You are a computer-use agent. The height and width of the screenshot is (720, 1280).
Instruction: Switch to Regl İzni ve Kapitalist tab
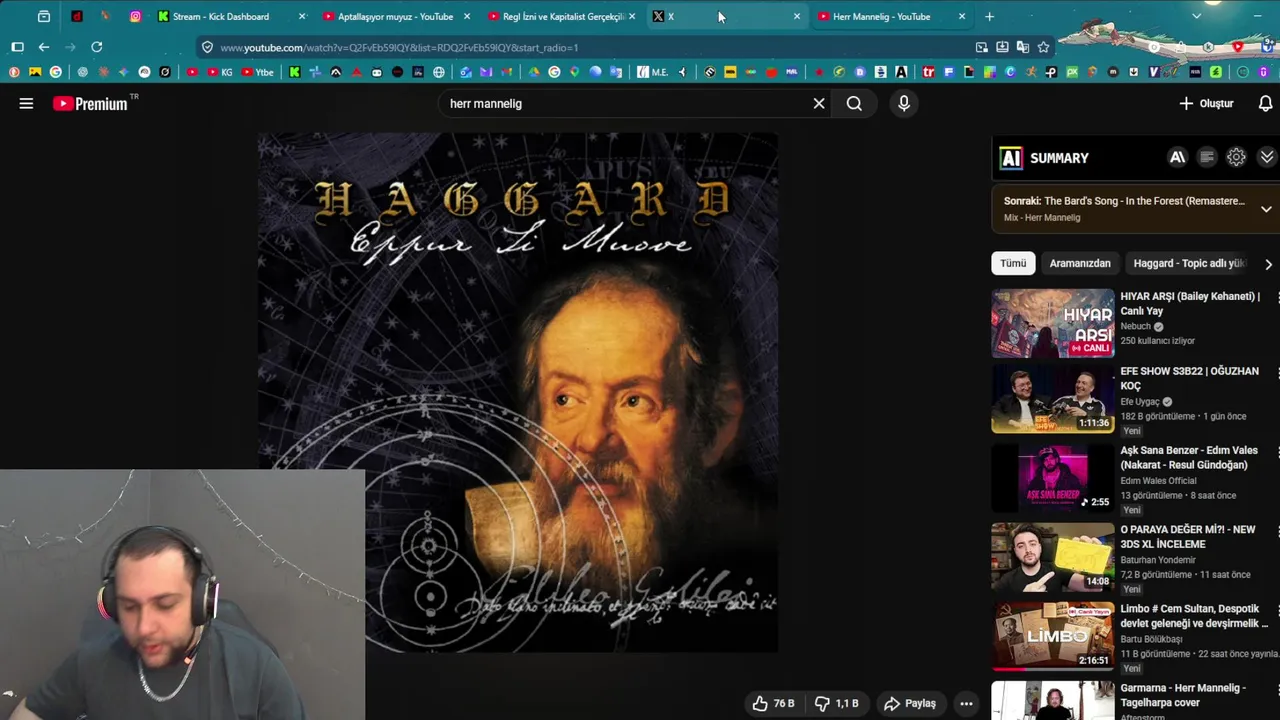(563, 16)
